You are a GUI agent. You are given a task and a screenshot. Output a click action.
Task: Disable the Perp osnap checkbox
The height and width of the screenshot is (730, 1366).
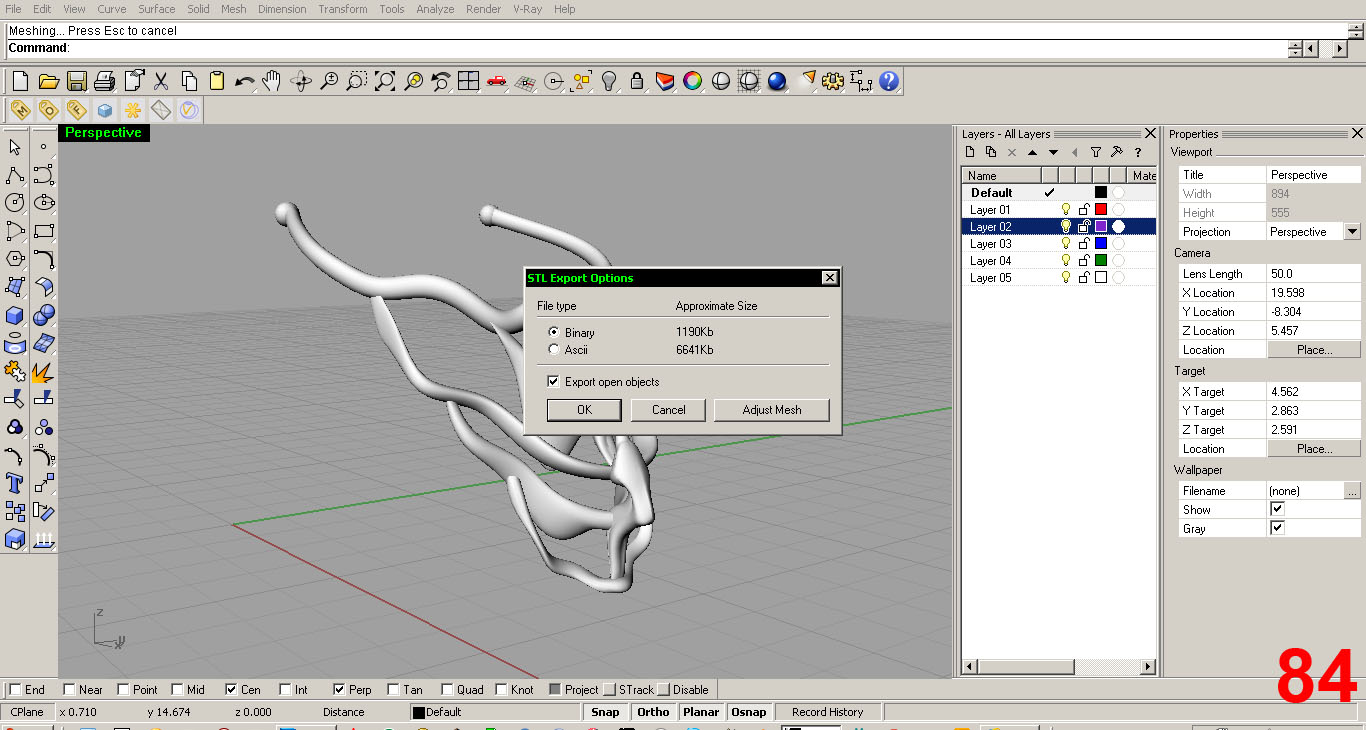[x=339, y=689]
